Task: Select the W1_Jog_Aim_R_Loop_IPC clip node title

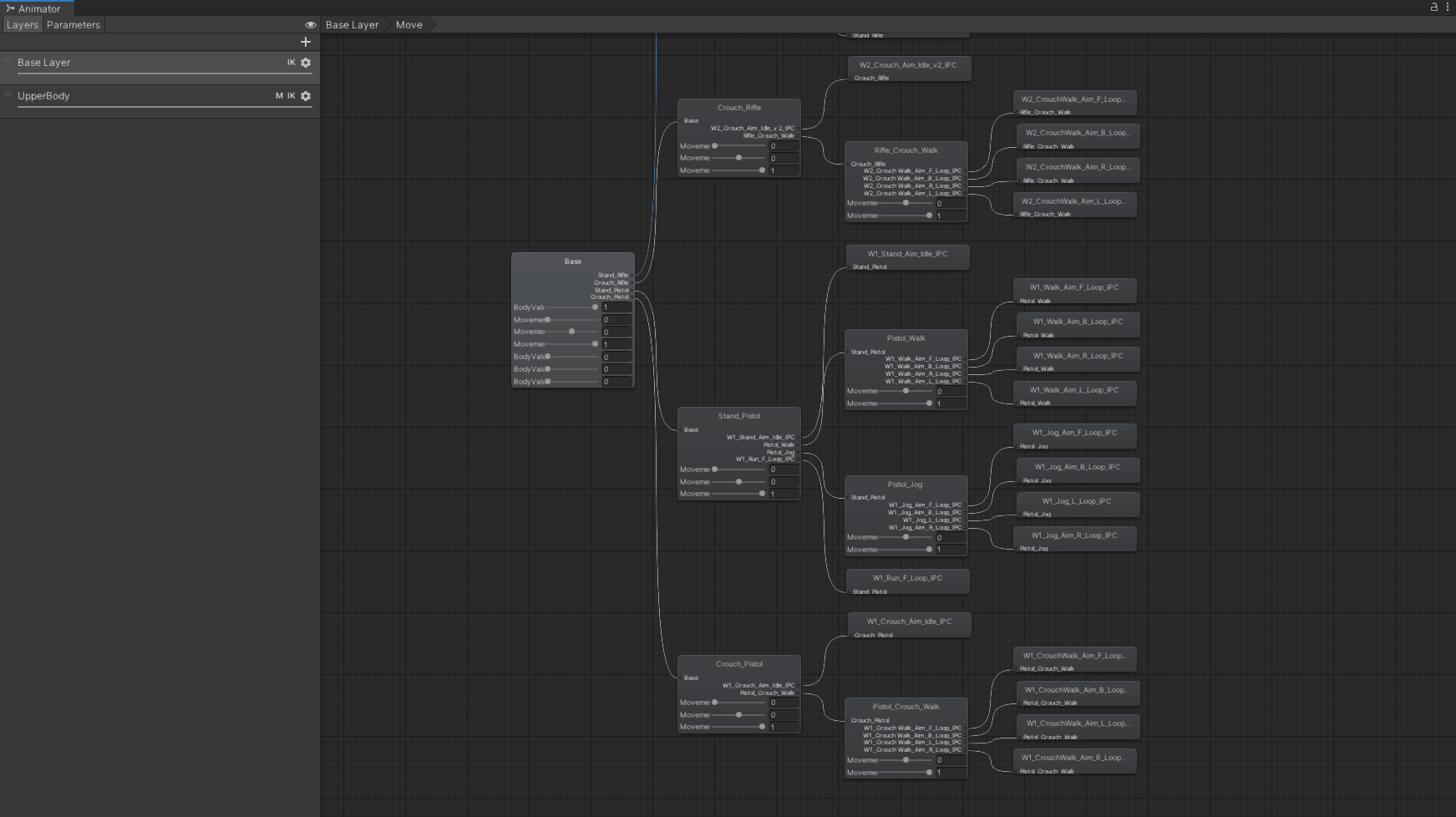Action: pyautogui.click(x=1074, y=535)
